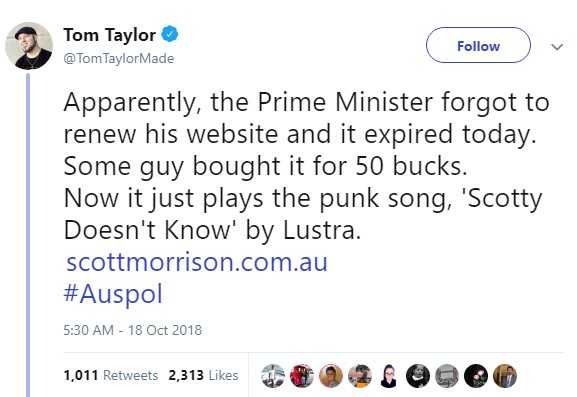The image size is (577, 397).
Task: Open third liker avatar in the row
Action: (x=331, y=376)
